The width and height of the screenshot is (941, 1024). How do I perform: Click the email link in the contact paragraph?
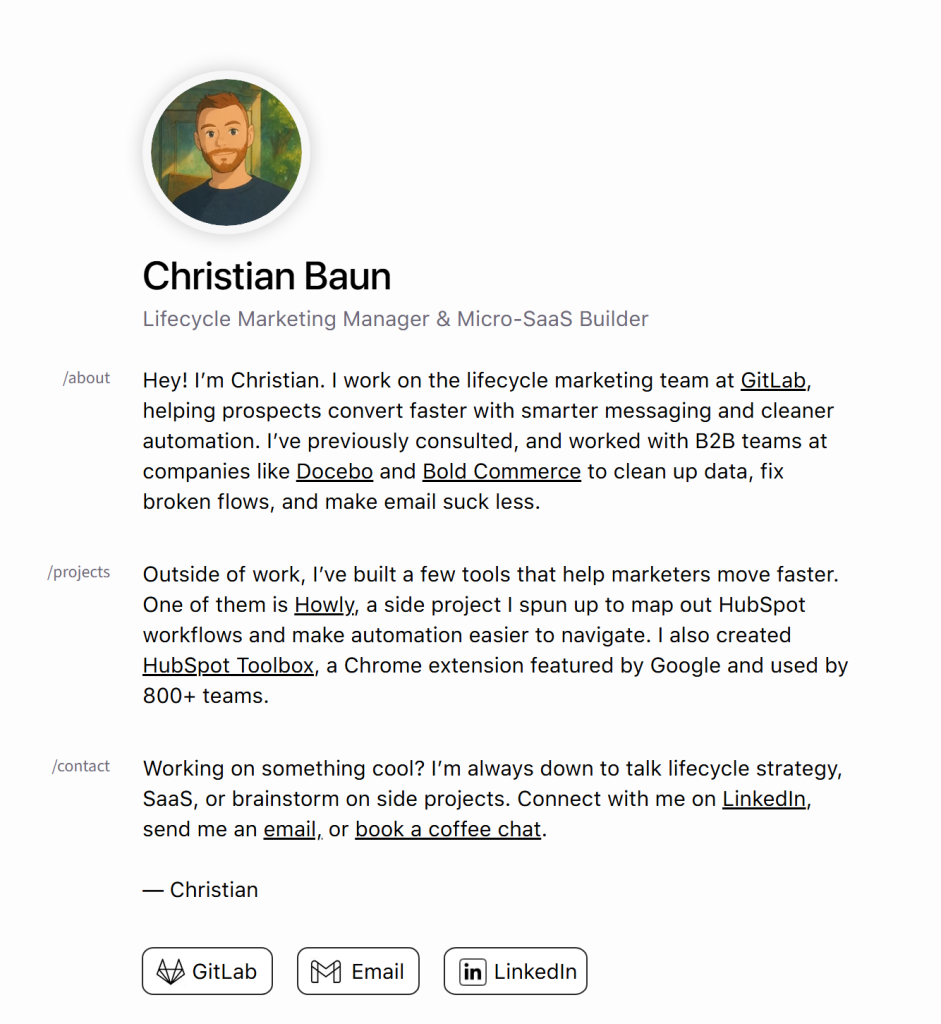click(x=289, y=828)
